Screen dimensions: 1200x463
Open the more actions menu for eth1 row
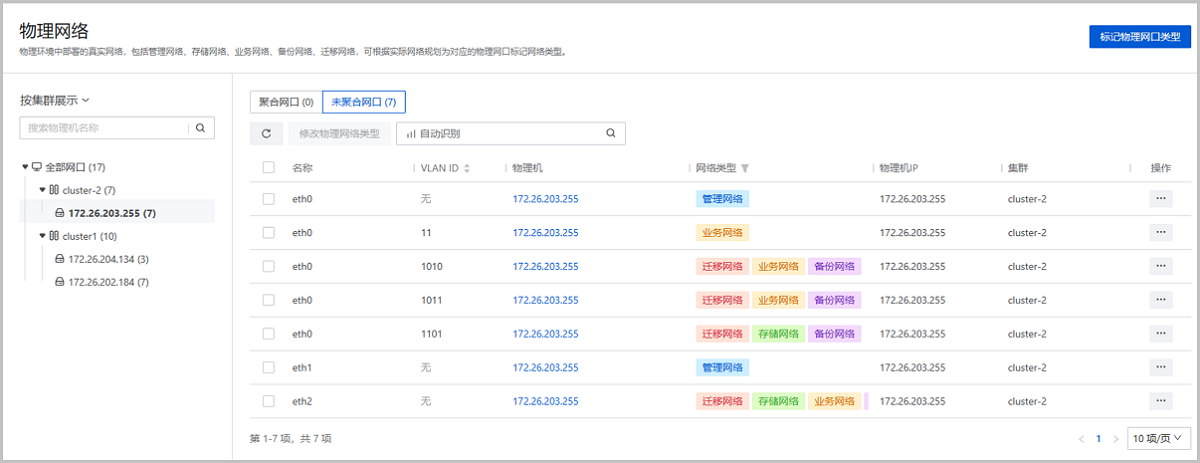(1160, 367)
